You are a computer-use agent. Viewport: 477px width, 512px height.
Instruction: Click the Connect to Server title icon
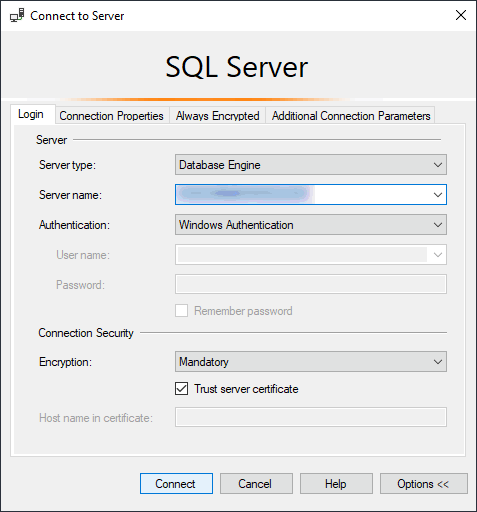[17, 16]
